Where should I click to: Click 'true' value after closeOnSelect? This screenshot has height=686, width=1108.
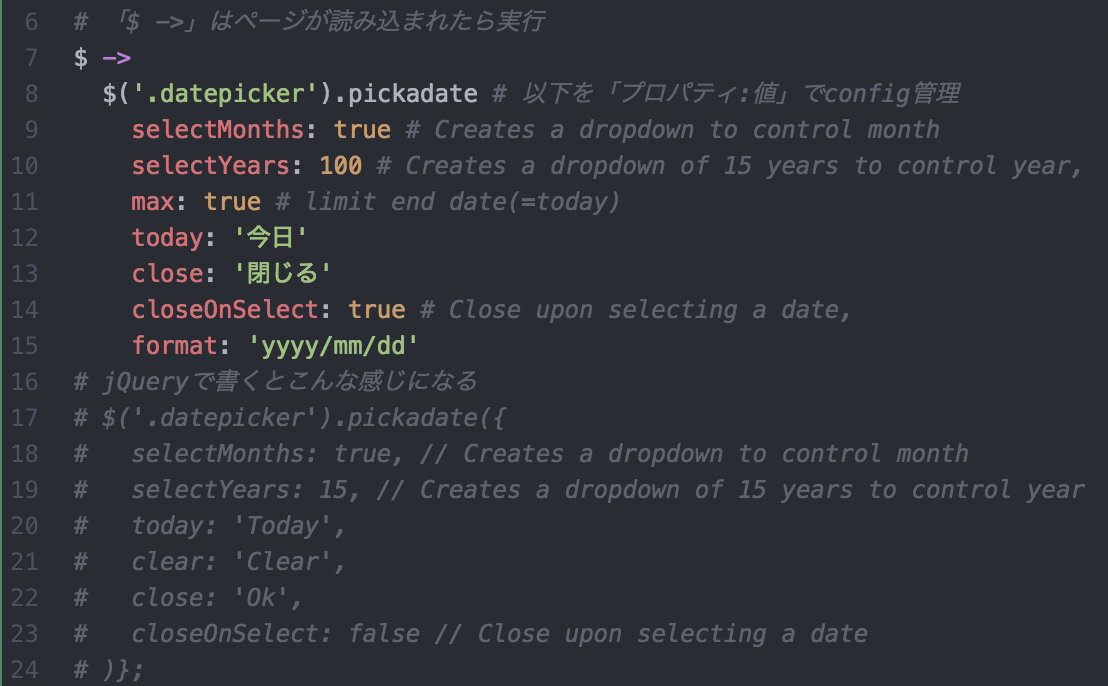[x=377, y=309]
